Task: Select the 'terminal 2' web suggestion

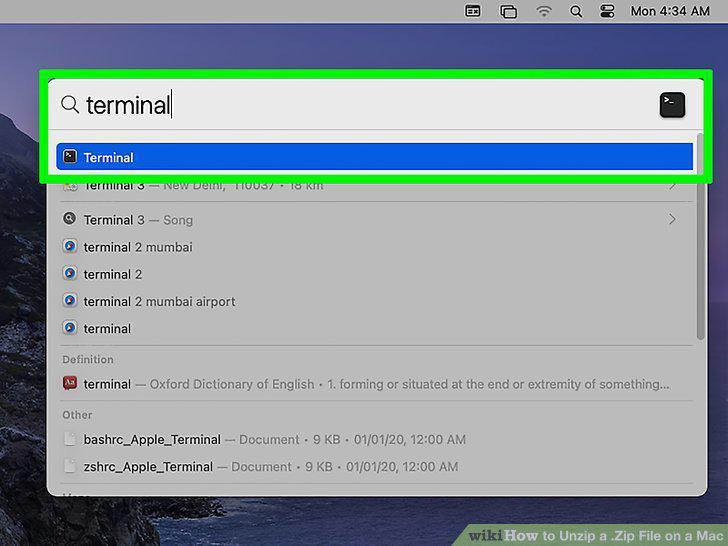Action: (374, 274)
